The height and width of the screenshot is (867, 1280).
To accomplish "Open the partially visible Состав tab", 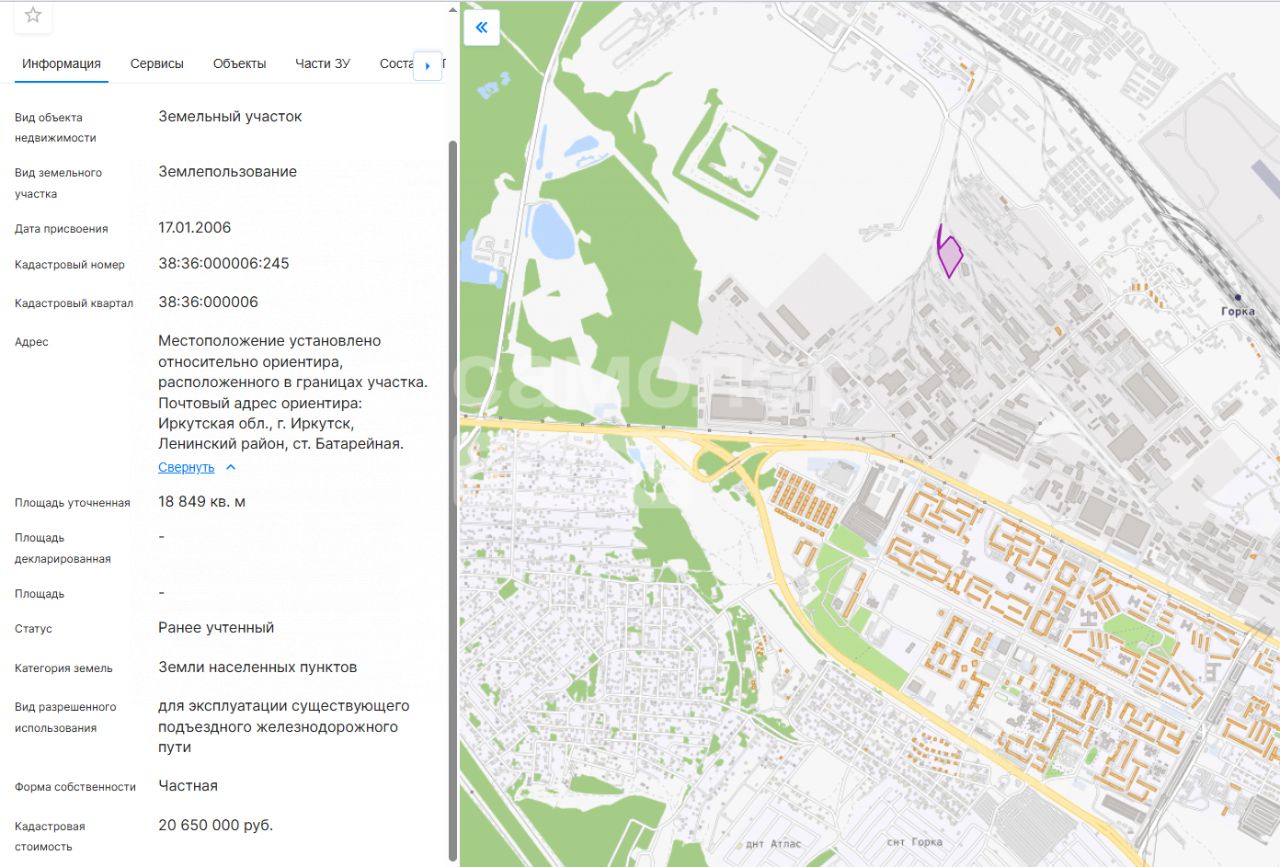I will [x=397, y=64].
